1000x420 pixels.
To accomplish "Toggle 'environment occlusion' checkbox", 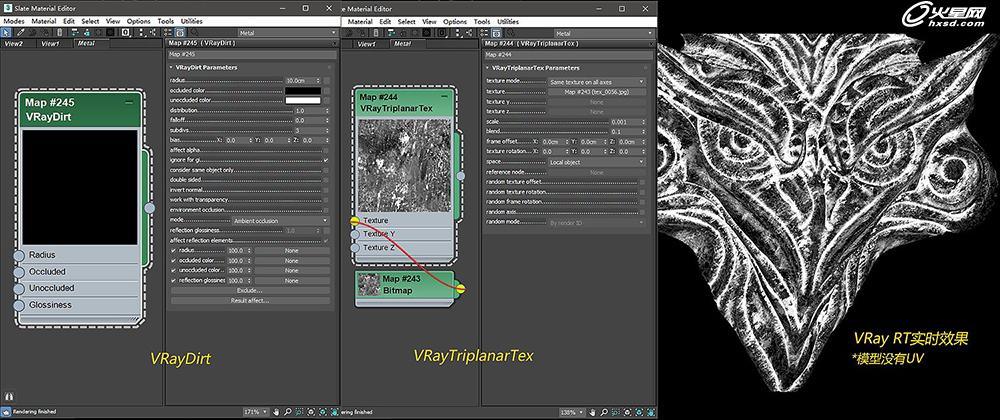I will 326,210.
